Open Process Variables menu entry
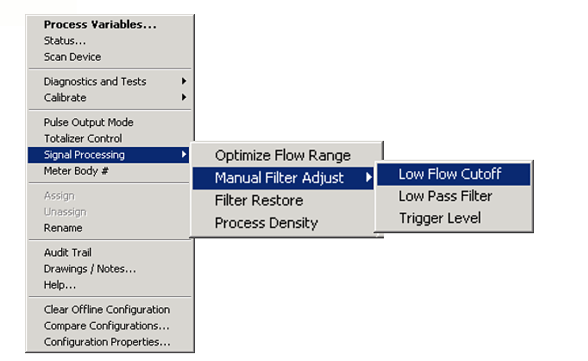 pyautogui.click(x=100, y=25)
